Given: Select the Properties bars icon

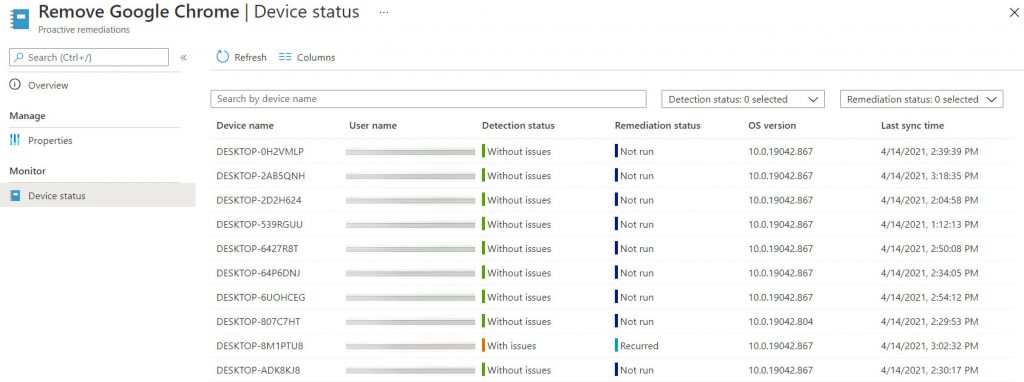Looking at the screenshot, I should tap(15, 140).
